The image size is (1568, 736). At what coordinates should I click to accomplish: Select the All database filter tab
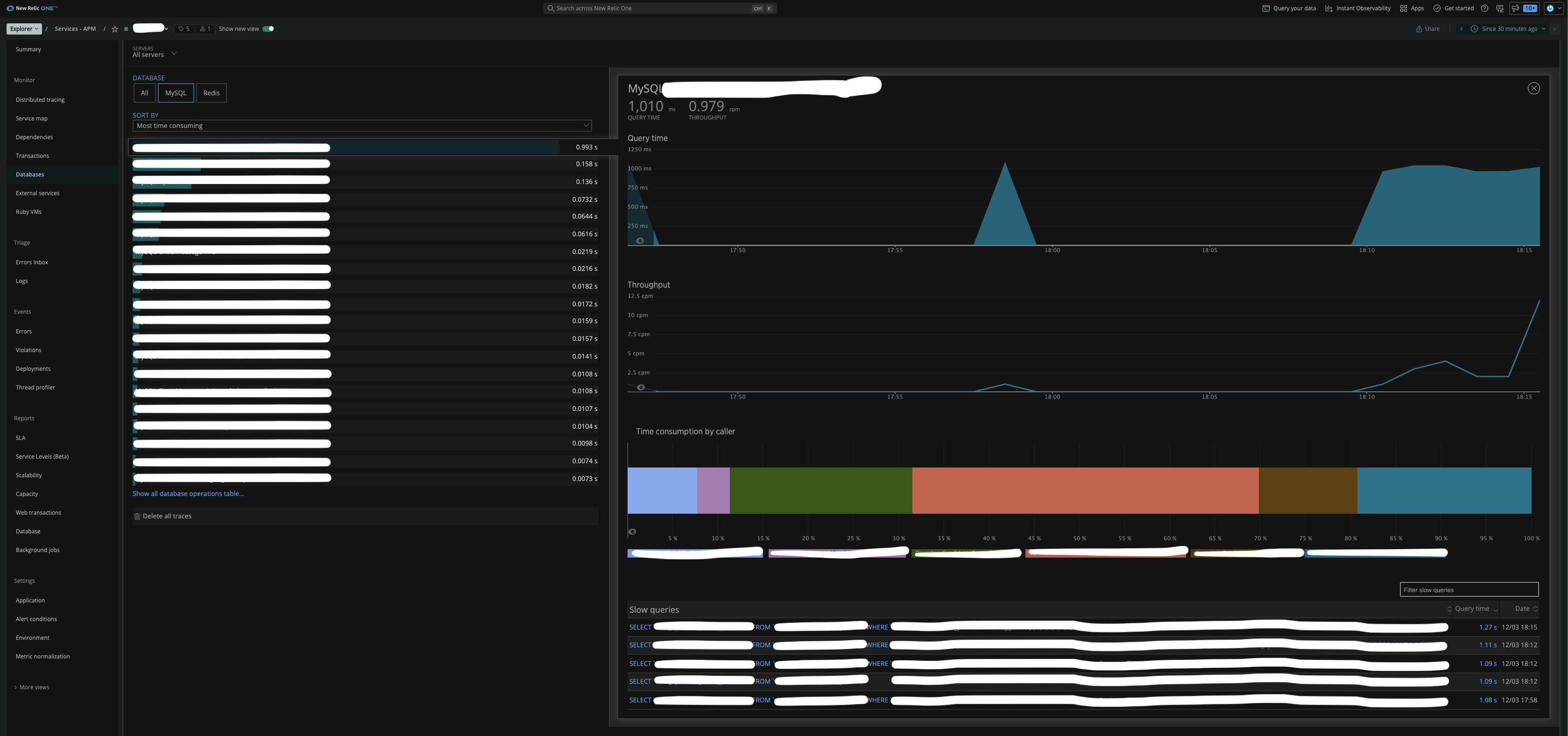[x=144, y=93]
